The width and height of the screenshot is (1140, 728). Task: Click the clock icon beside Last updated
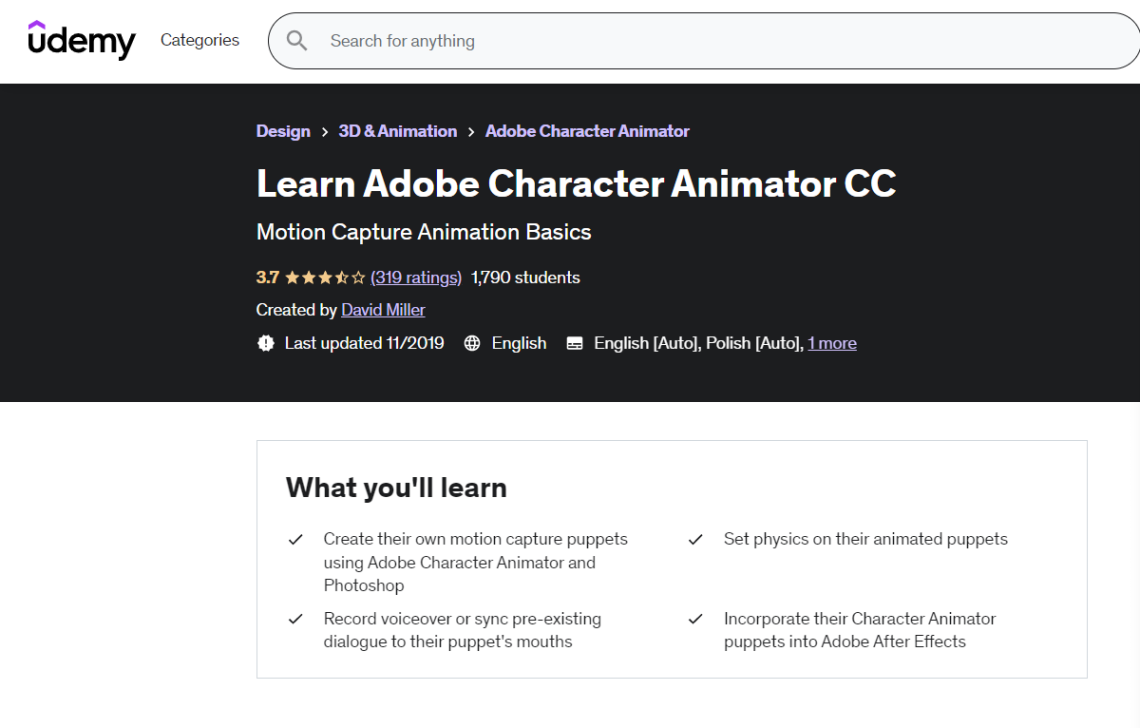265,343
